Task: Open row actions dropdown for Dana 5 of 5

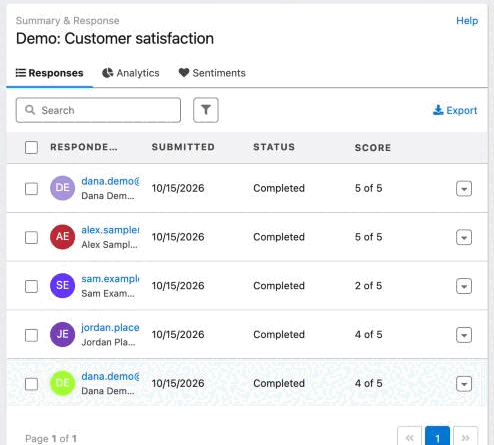Action: 464,189
